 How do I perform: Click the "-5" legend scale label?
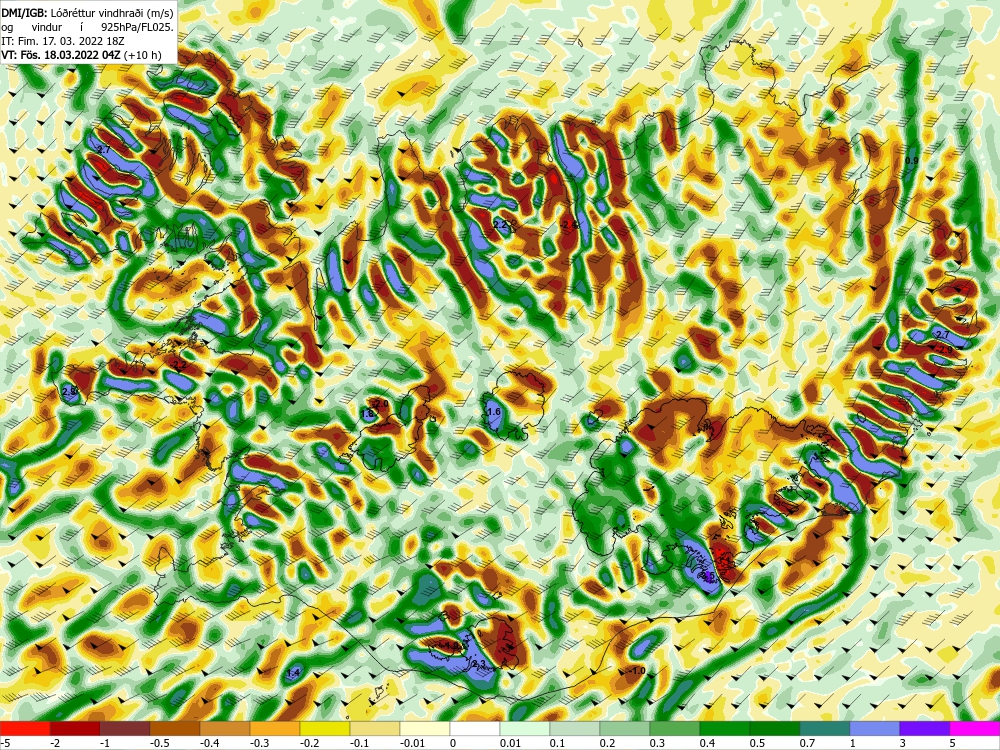pyautogui.click(x=5, y=743)
